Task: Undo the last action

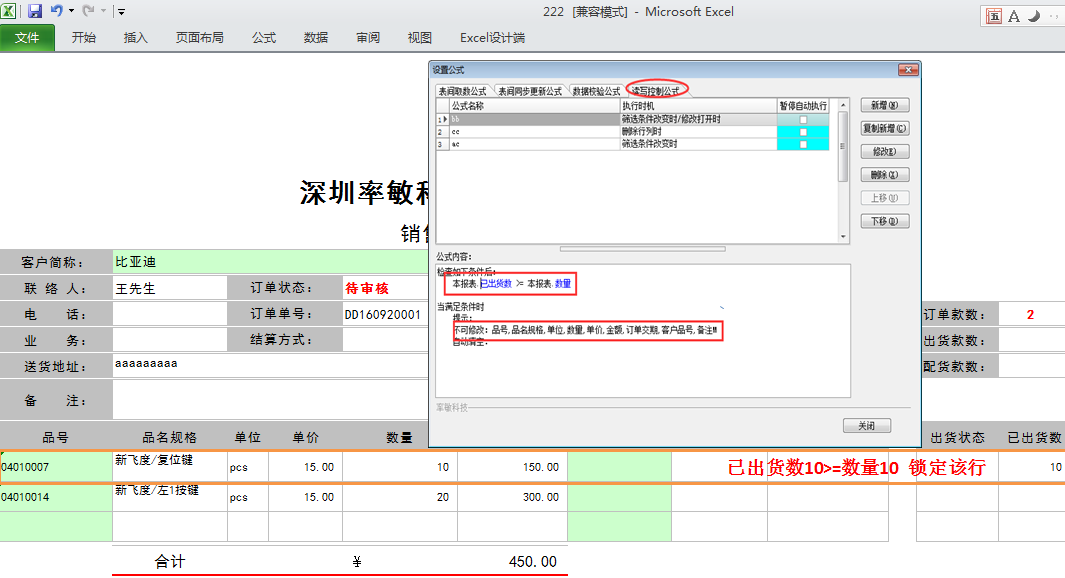Action: [x=56, y=11]
